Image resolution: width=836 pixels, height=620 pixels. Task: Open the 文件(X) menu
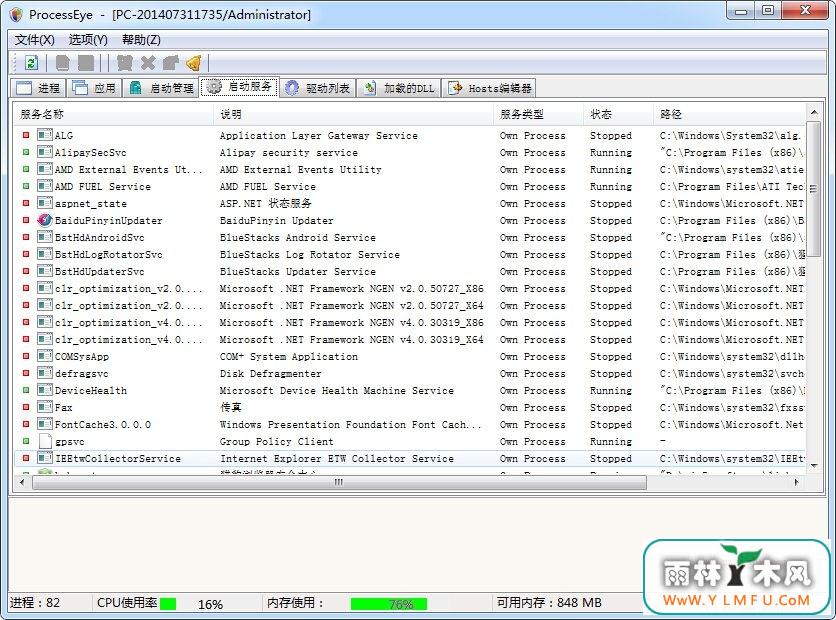35,40
